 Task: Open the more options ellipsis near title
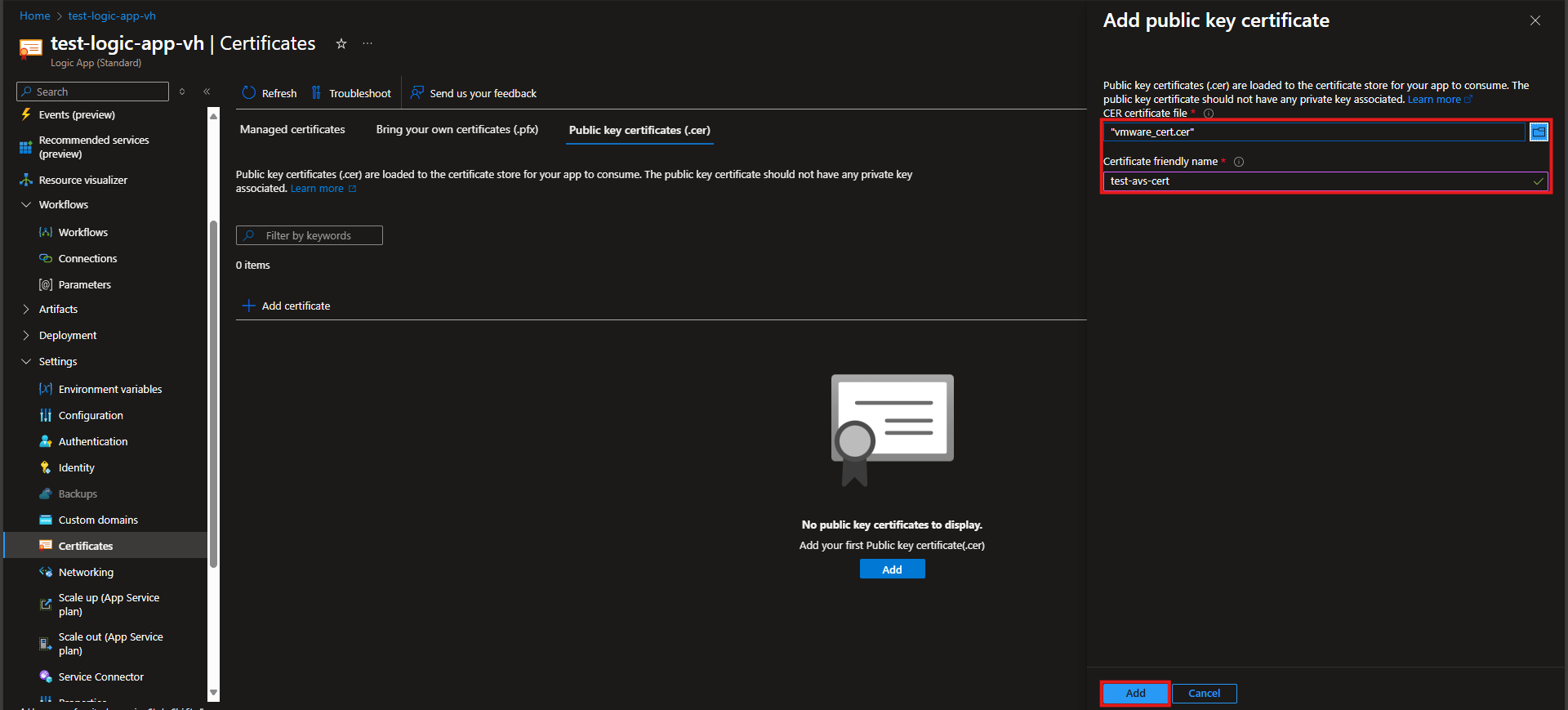pyautogui.click(x=367, y=44)
